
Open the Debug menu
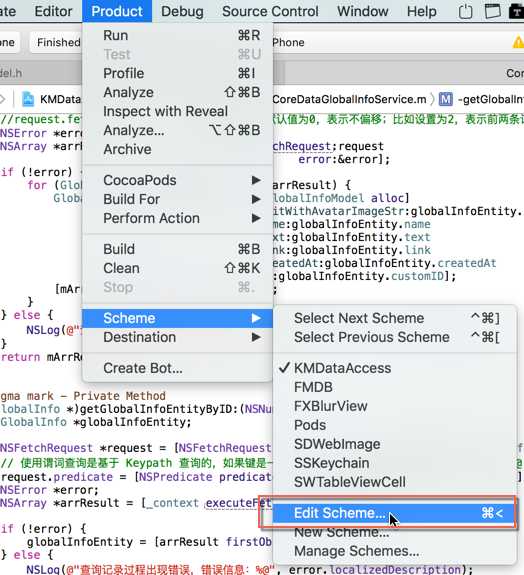[x=182, y=11]
